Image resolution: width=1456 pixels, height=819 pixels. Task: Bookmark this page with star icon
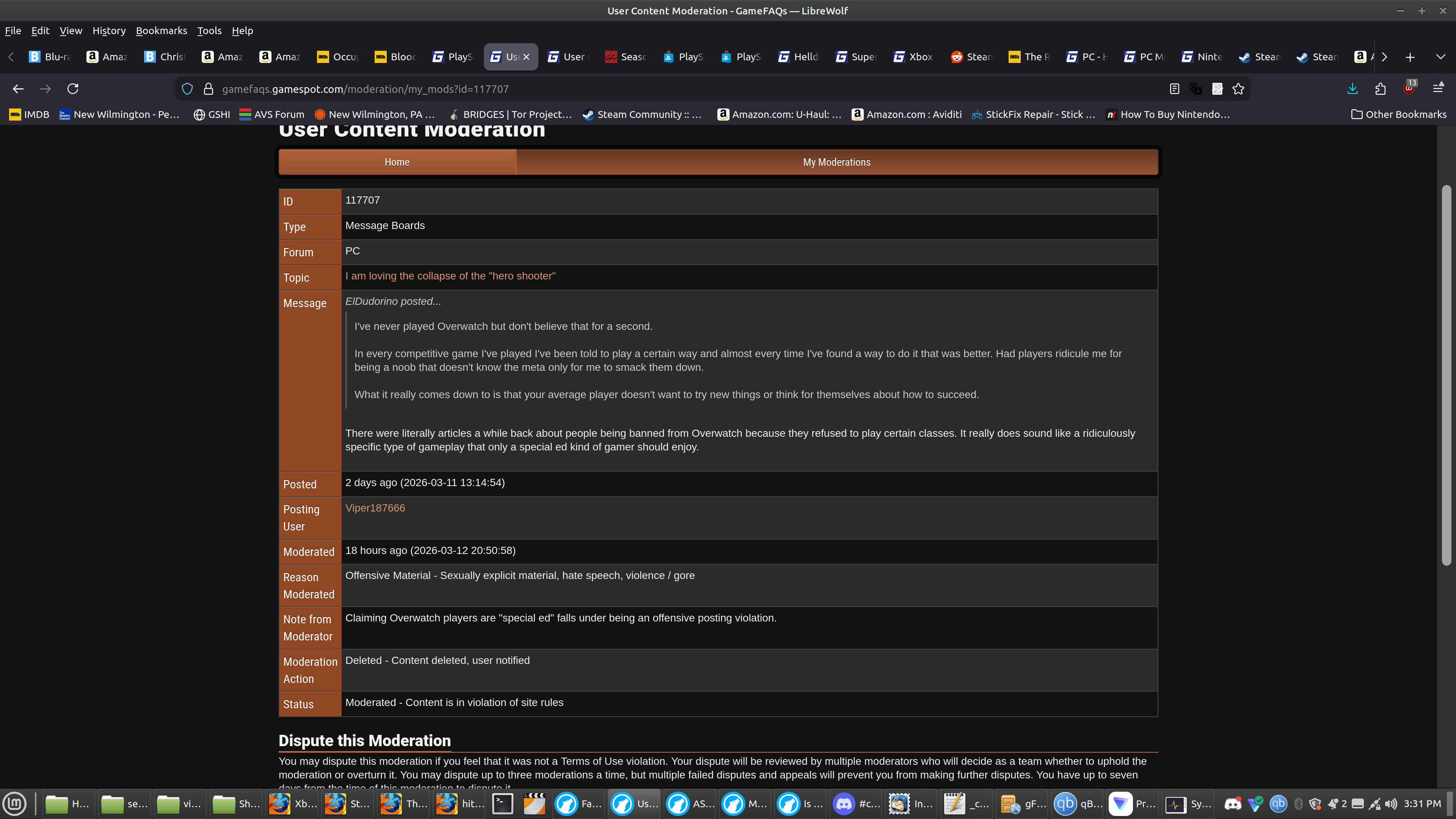point(1238,89)
